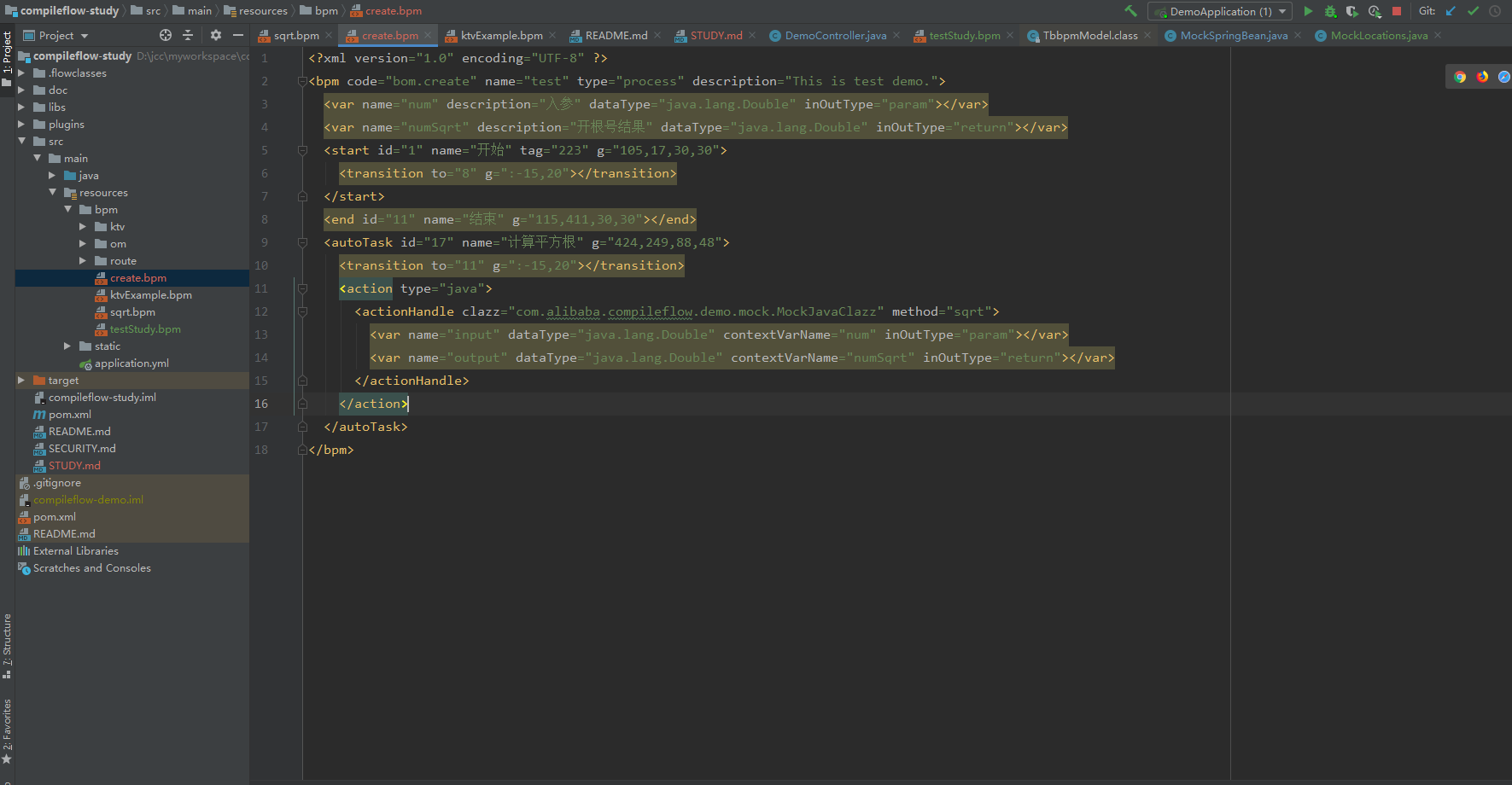Expand the route folder
This screenshot has height=785, width=1512.
(x=83, y=261)
